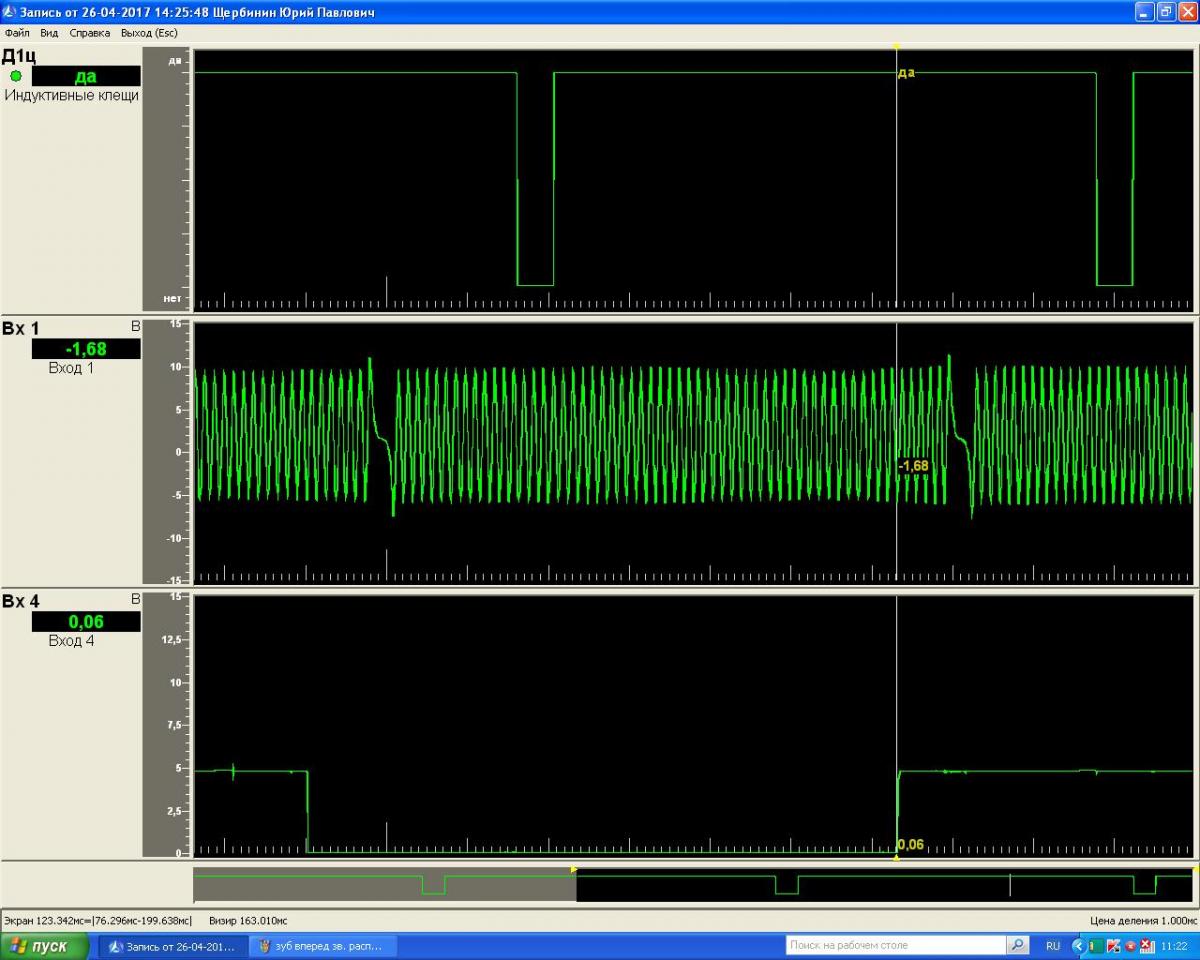Click the yellow cursor marker atop Д1ц graph
1200x960 pixels.
click(x=896, y=47)
